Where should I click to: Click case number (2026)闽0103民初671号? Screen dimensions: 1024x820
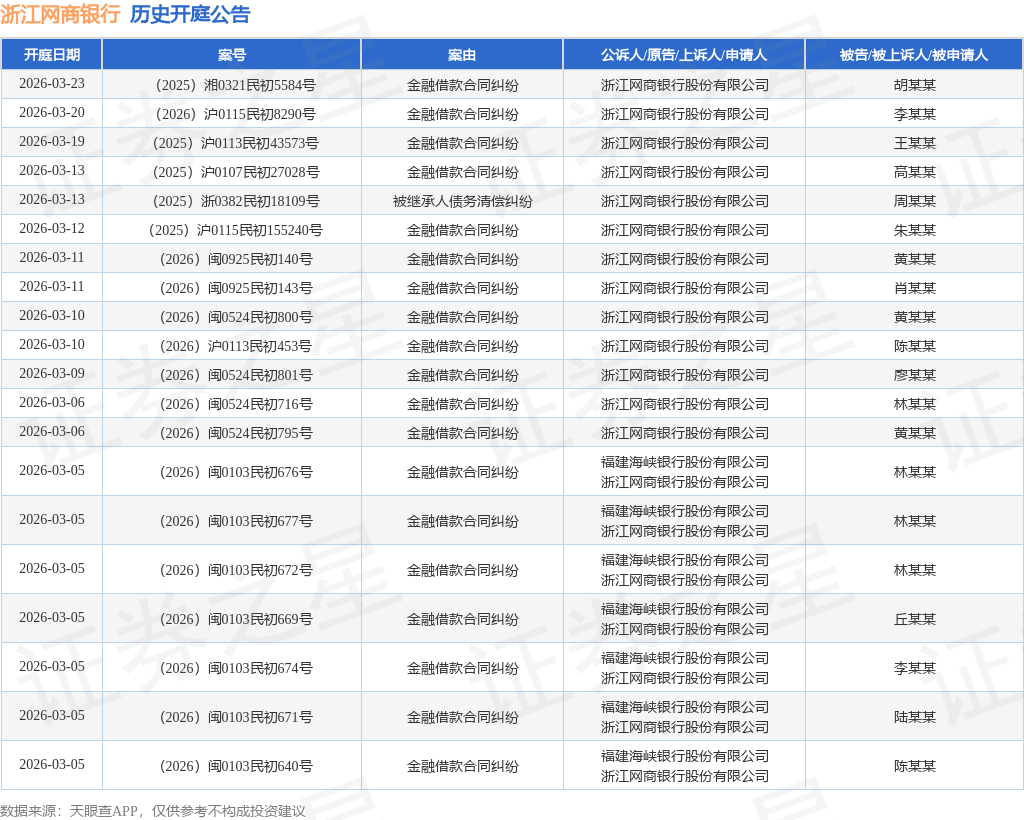pyautogui.click(x=232, y=717)
